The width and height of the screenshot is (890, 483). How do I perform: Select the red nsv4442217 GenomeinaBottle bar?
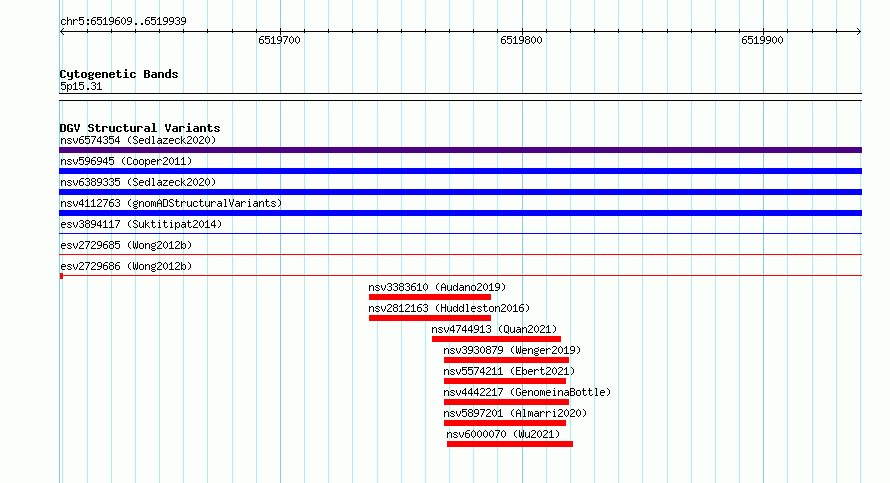click(x=506, y=402)
